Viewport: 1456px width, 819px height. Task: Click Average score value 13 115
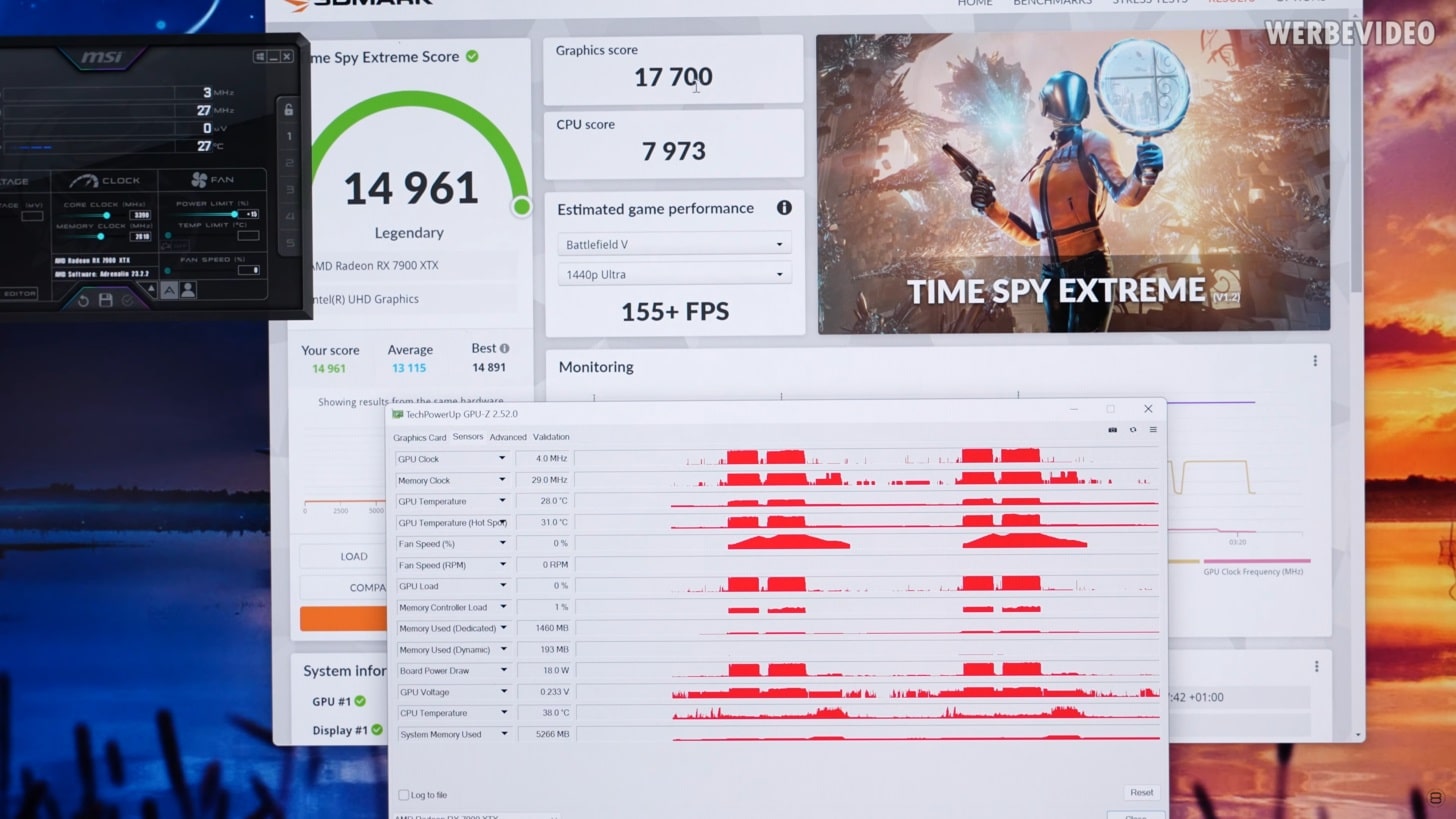[410, 368]
